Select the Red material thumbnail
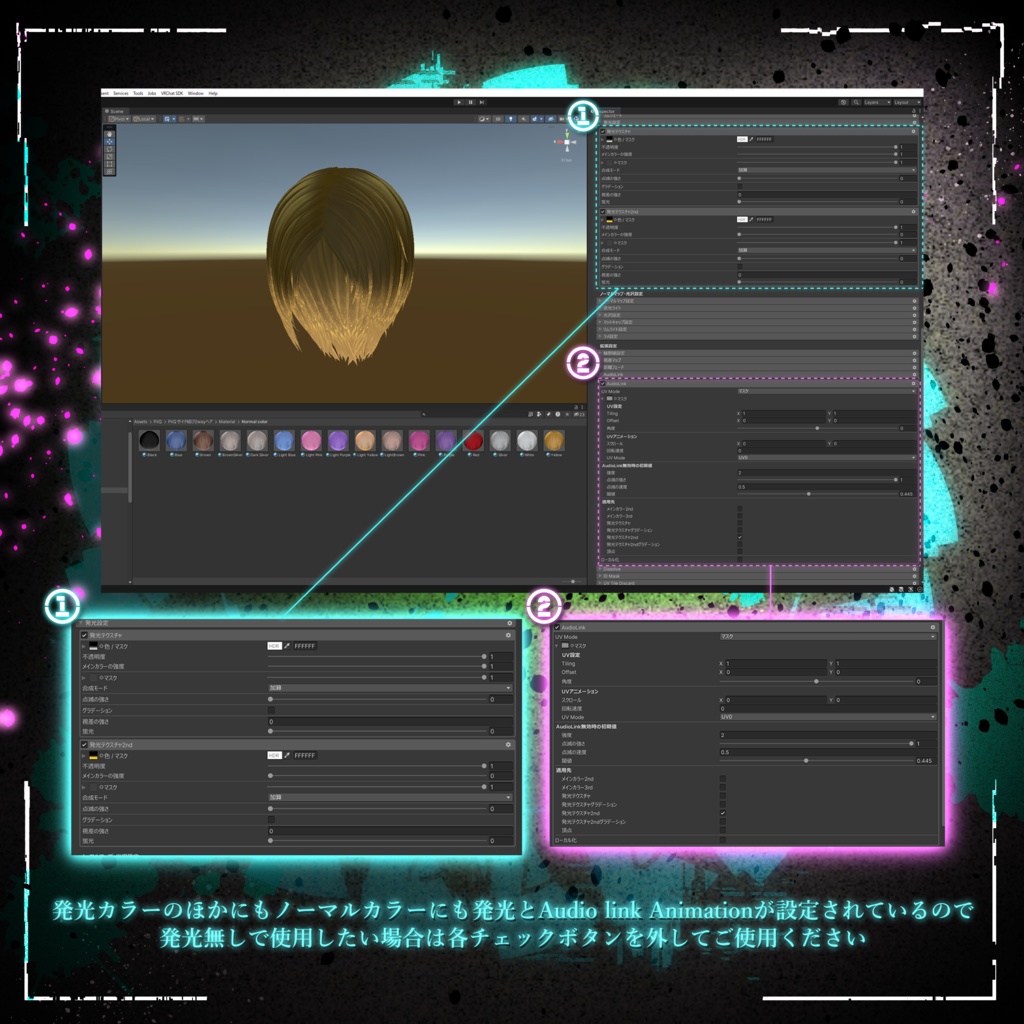This screenshot has height=1024, width=1024. tap(473, 441)
